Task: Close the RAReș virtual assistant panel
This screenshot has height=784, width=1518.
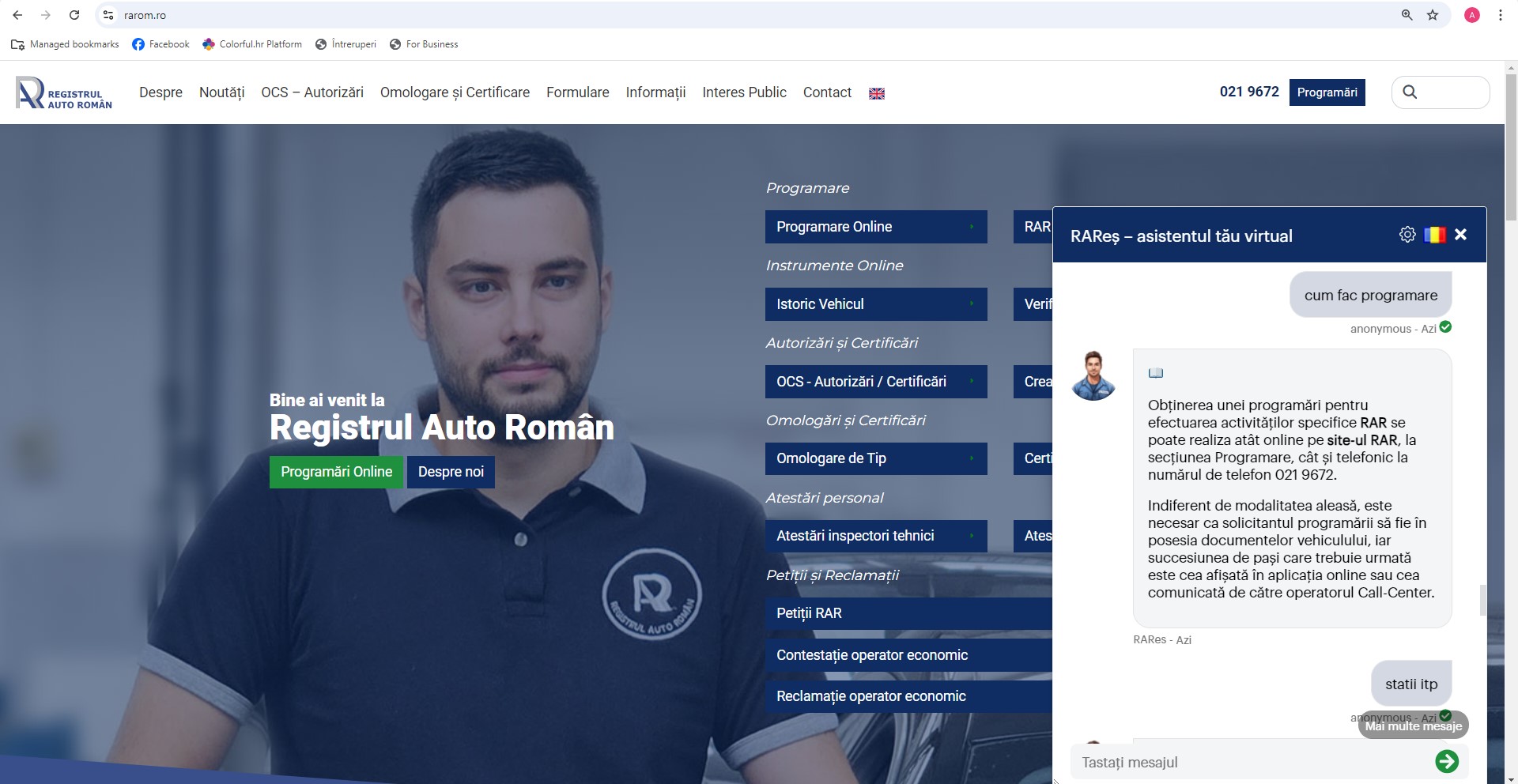Action: [1460, 235]
